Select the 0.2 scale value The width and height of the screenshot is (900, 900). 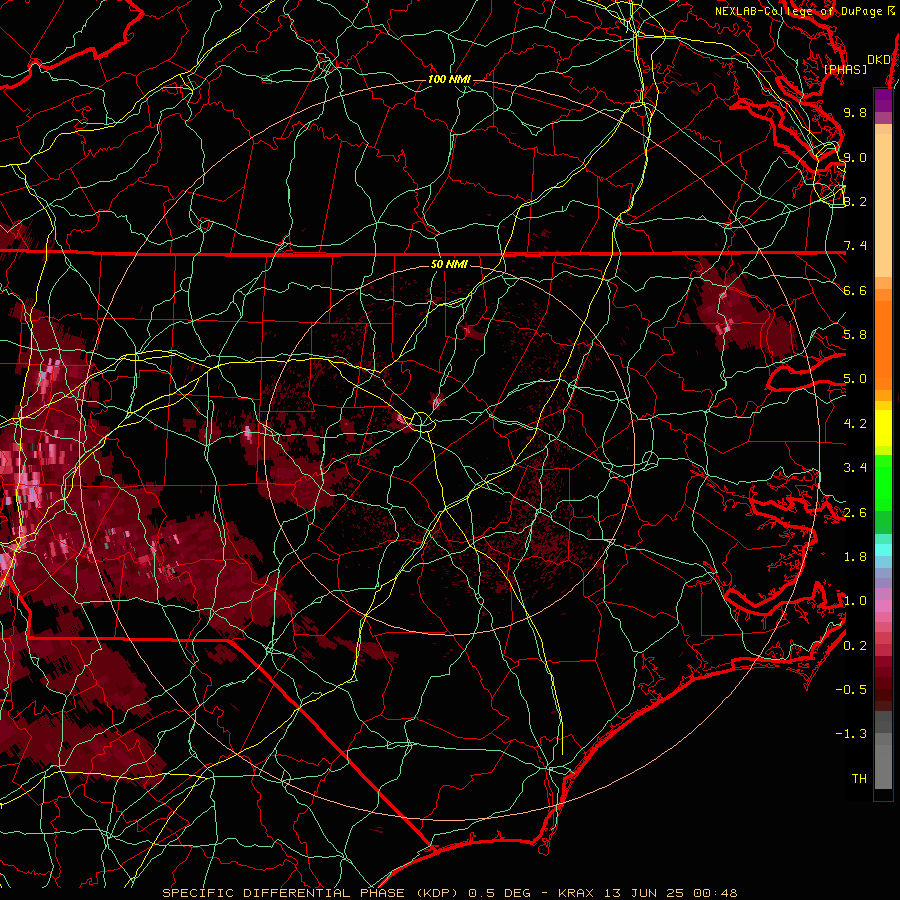click(x=855, y=646)
